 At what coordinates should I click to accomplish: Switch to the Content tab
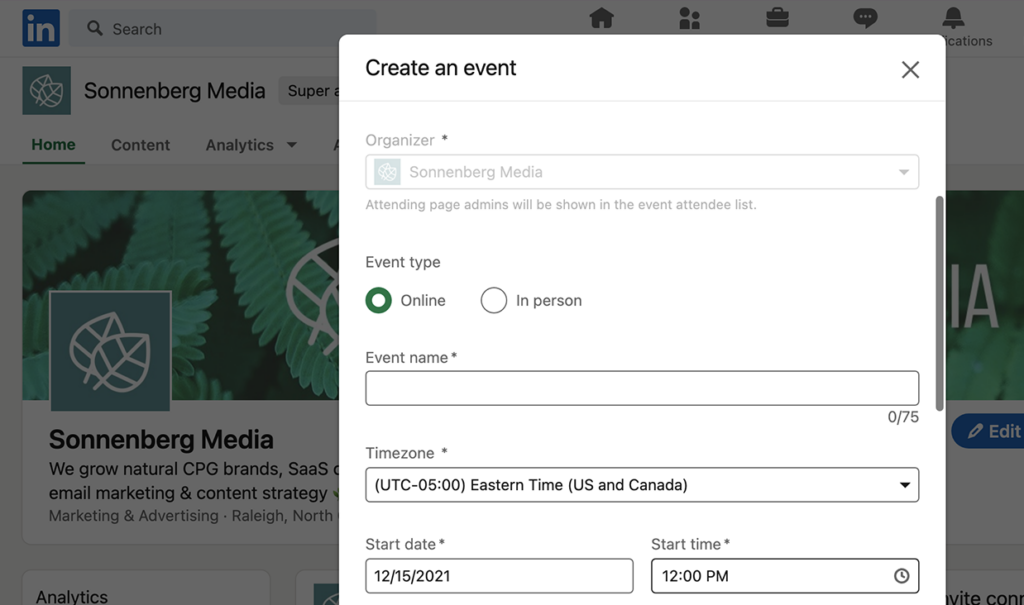click(x=140, y=145)
